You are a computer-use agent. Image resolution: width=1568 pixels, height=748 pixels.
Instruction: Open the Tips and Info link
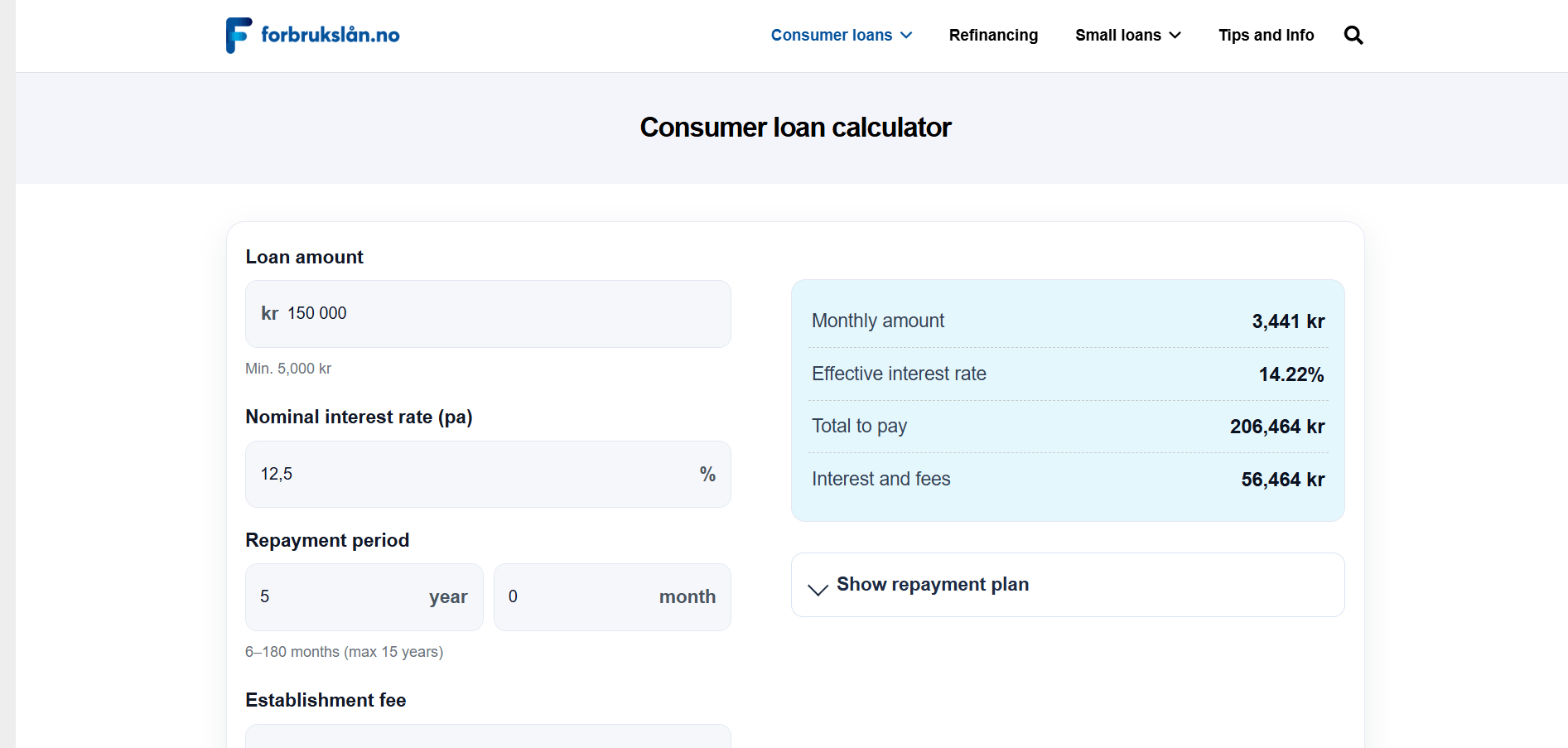pyautogui.click(x=1266, y=35)
